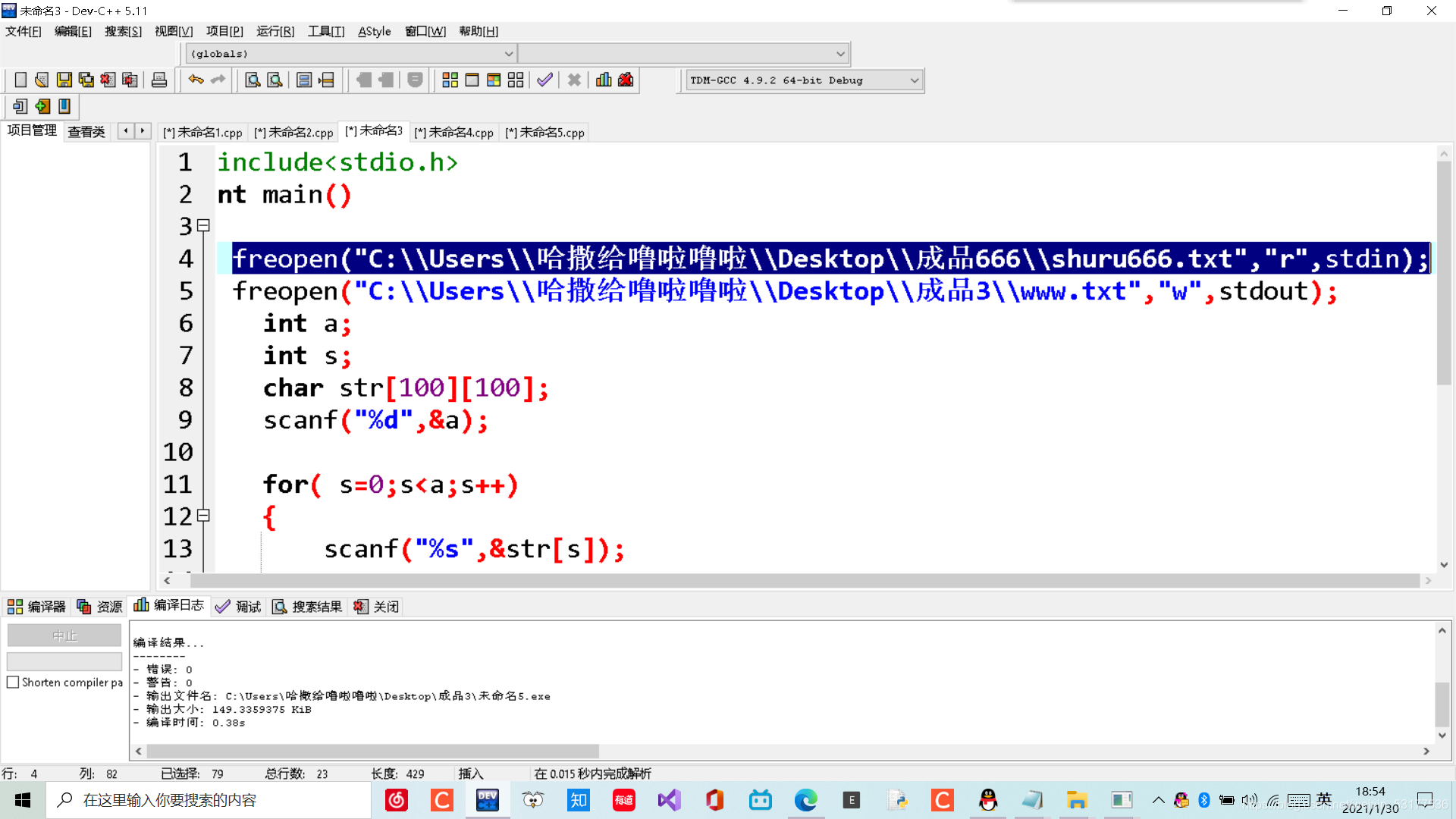Viewport: 1456px width, 819px height.
Task: Click the Run program window icon
Action: [x=472, y=80]
